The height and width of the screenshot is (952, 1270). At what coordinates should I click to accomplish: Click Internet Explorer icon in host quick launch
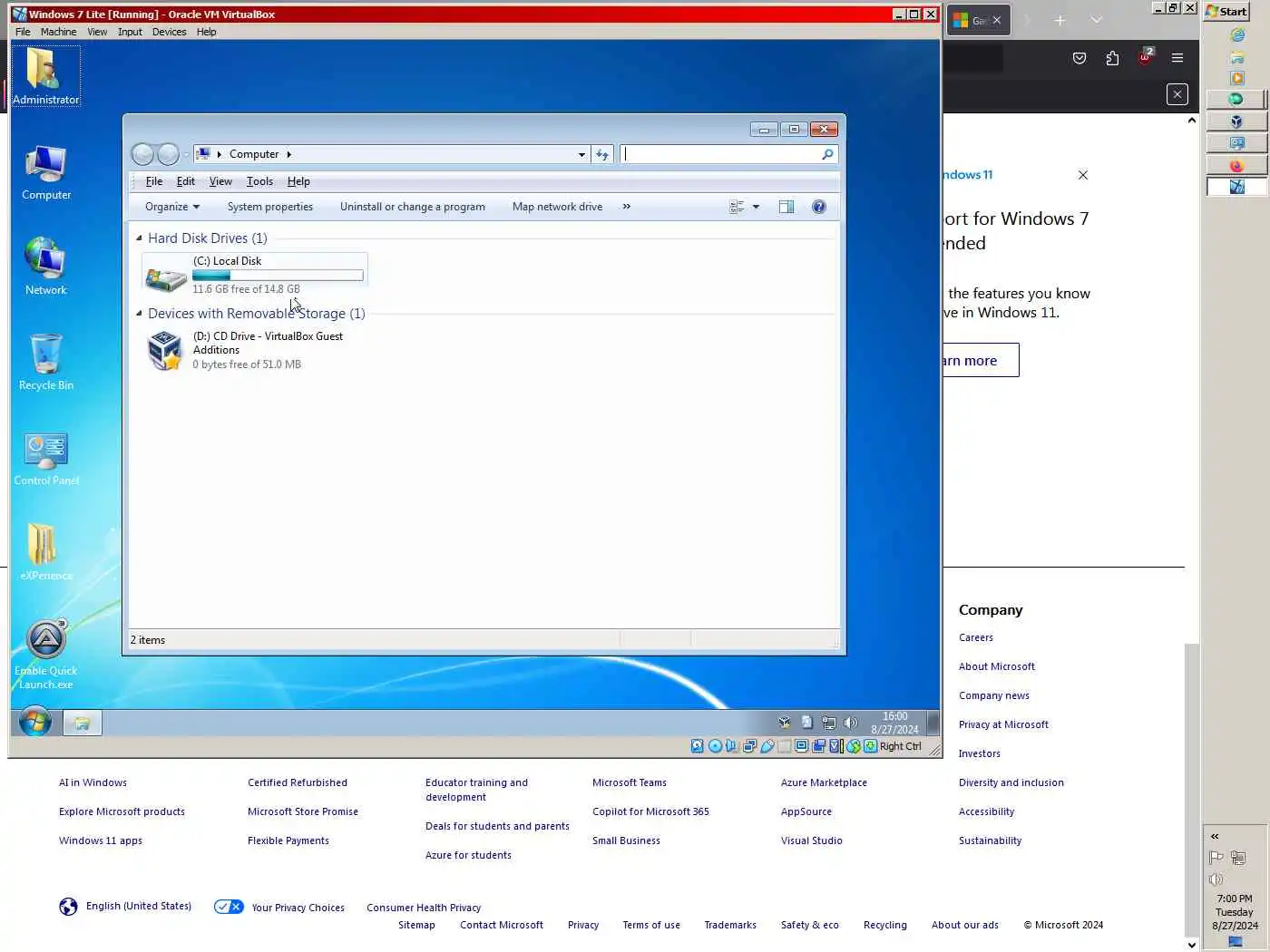coord(1236,35)
